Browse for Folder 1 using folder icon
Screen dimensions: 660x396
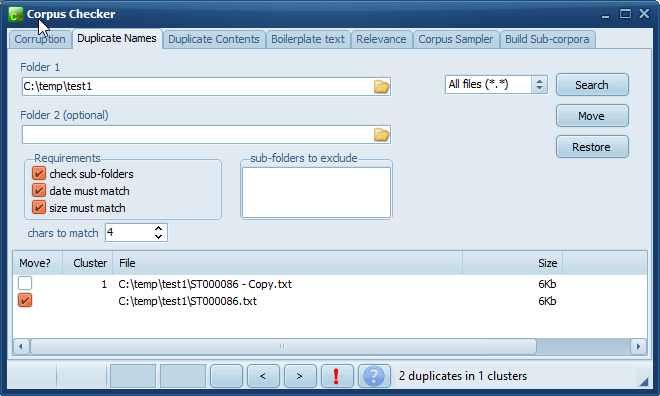tap(381, 87)
